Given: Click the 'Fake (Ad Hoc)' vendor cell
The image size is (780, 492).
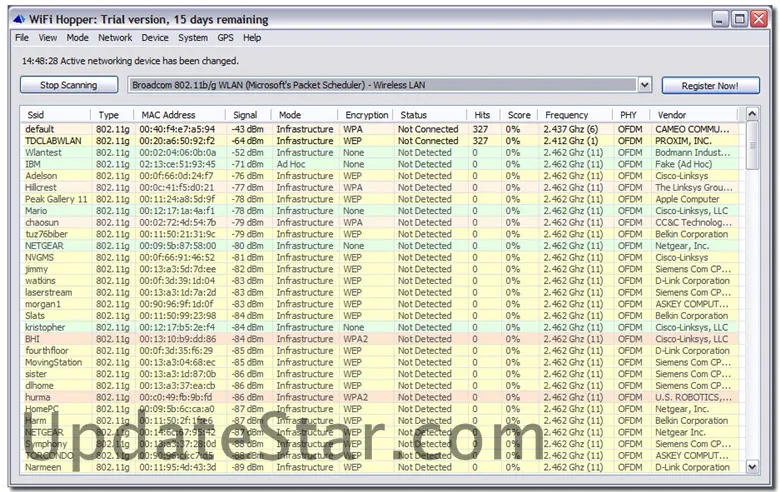Looking at the screenshot, I should point(683,164).
